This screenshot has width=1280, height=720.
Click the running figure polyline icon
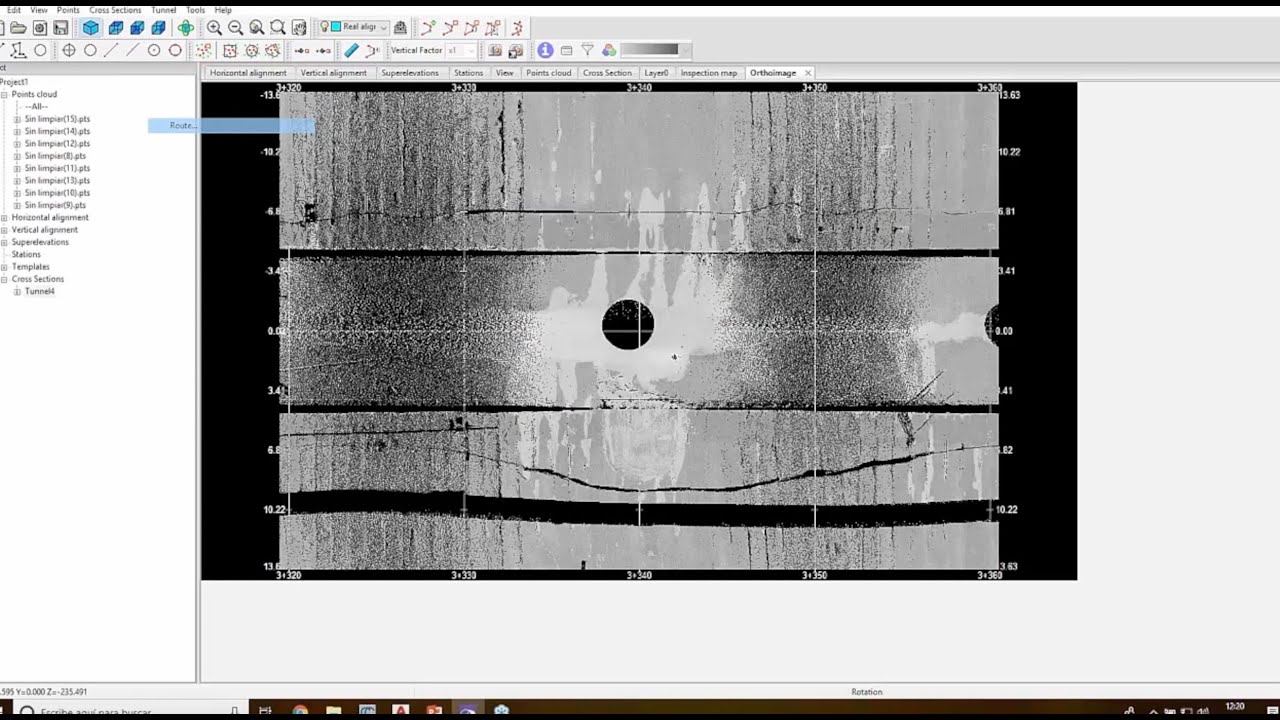(517, 28)
